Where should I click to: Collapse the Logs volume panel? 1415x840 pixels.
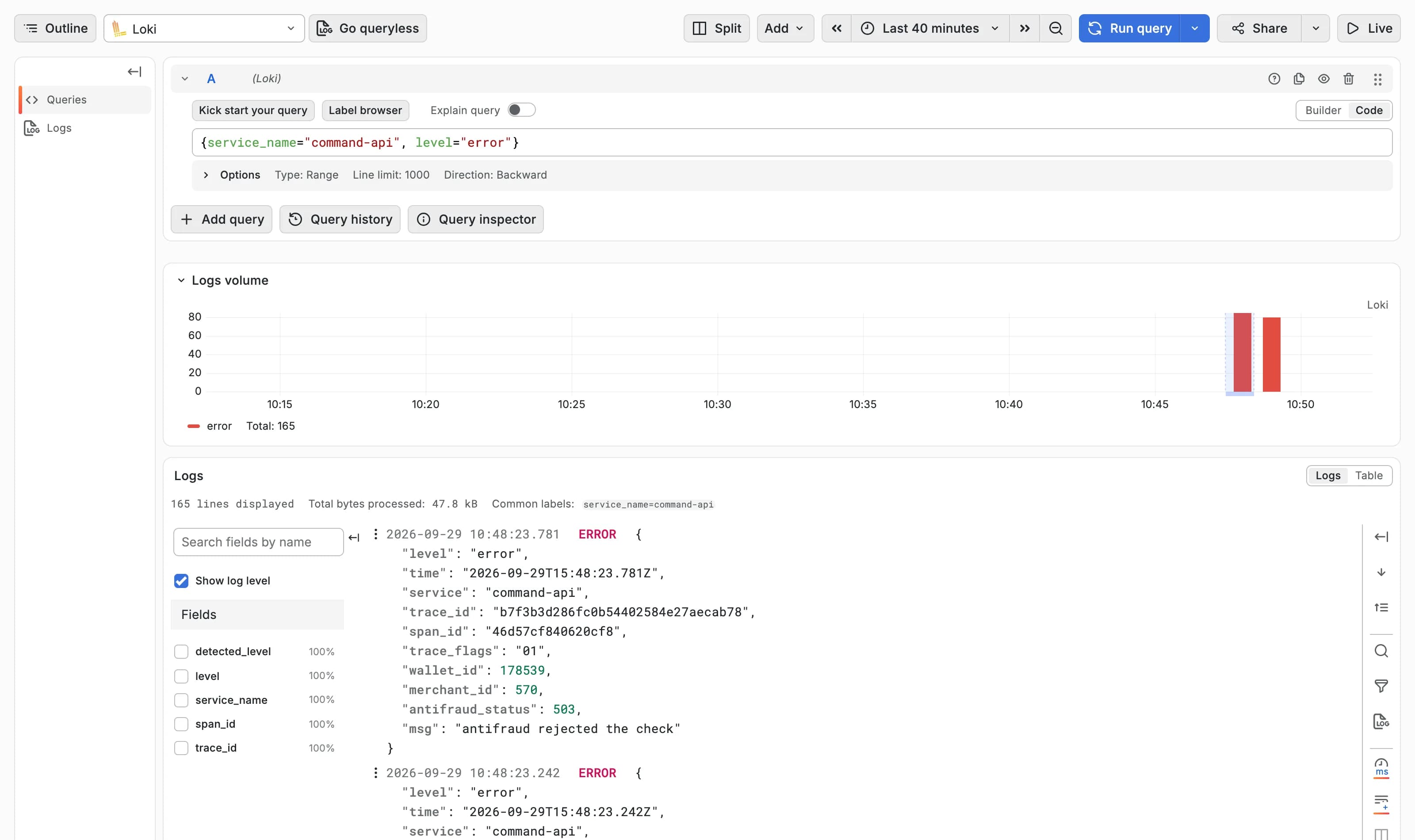(x=181, y=280)
